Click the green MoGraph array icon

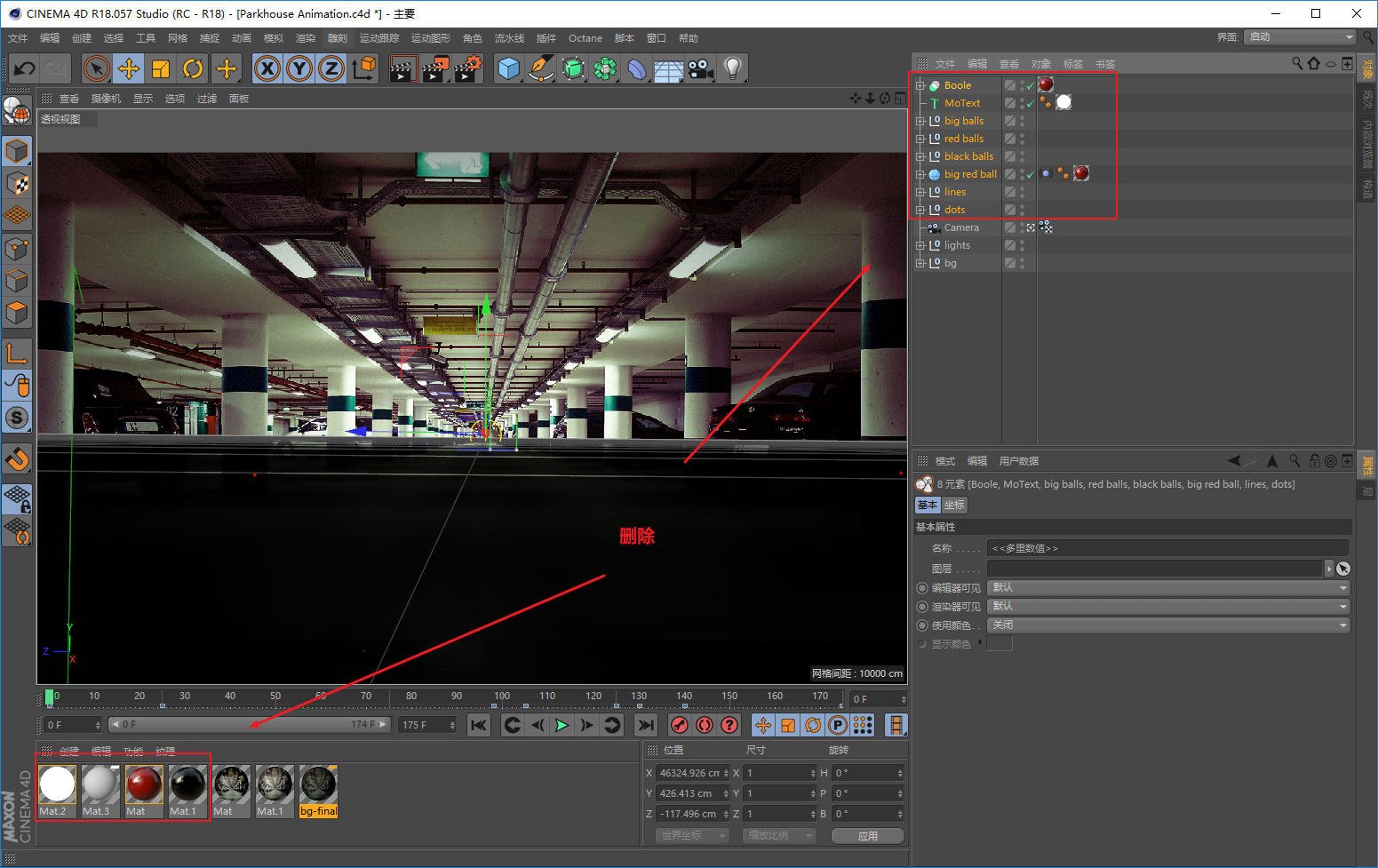click(x=605, y=68)
